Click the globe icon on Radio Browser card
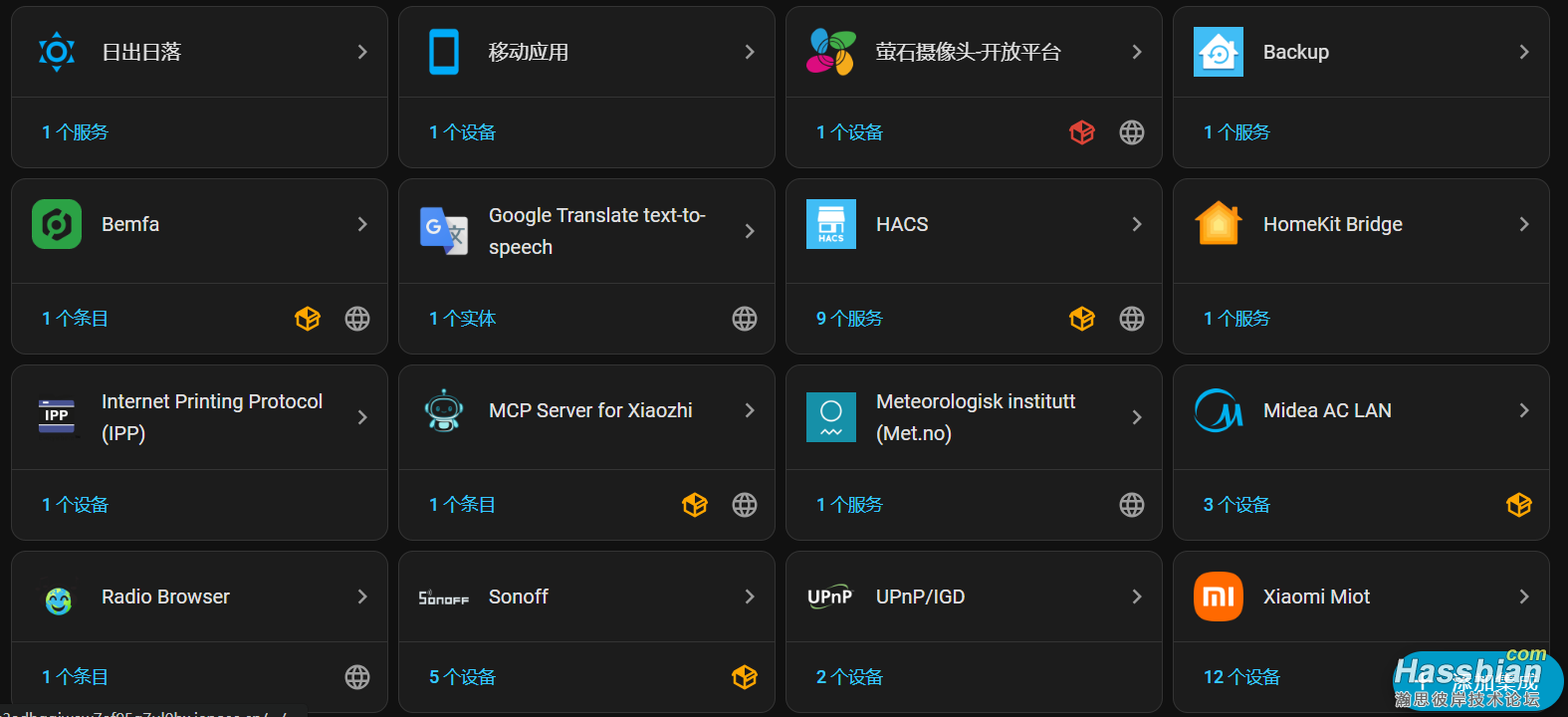The image size is (1568, 717). (357, 677)
